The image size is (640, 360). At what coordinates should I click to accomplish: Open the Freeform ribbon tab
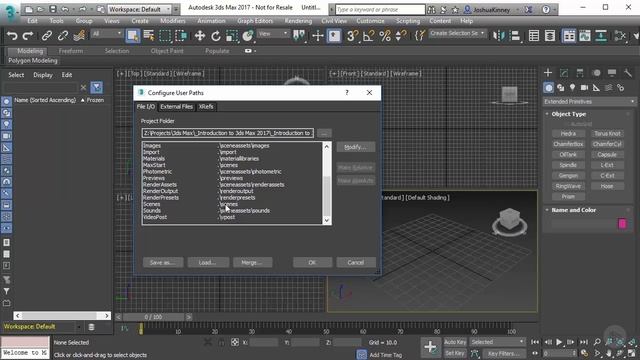click(x=71, y=51)
